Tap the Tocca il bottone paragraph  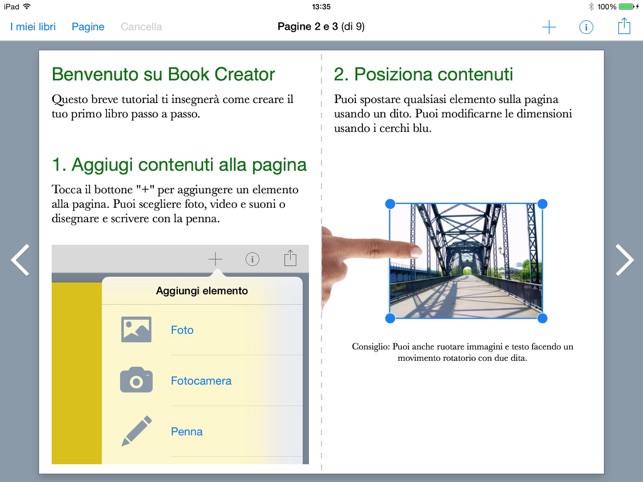[x=175, y=204]
